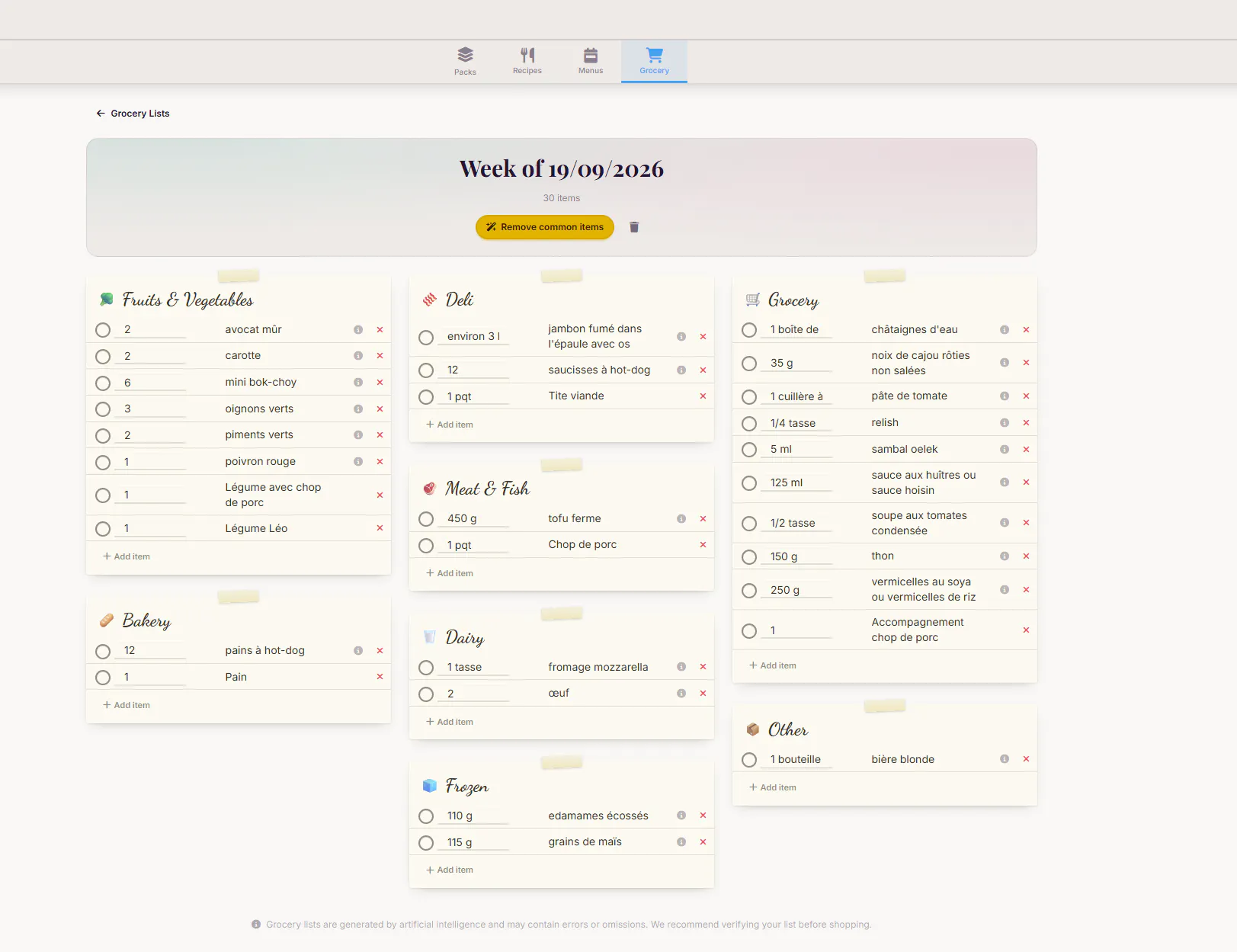The image size is (1237, 952).
Task: Check the thon item circle
Action: click(749, 557)
